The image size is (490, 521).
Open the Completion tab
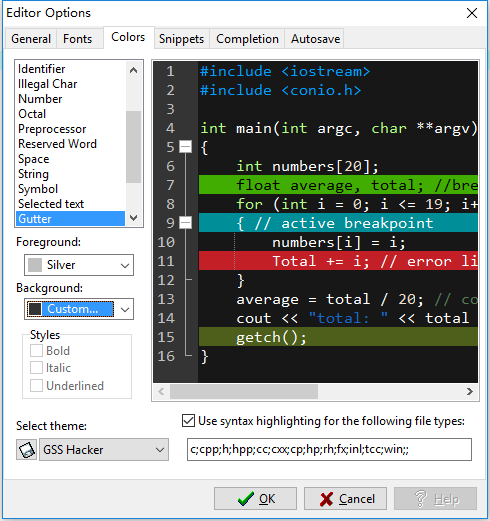[x=247, y=39]
